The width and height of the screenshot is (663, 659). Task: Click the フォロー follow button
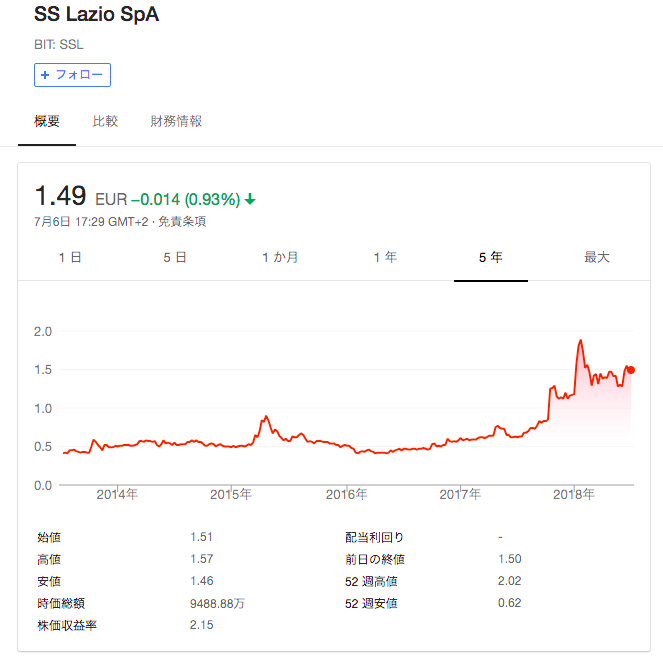(72, 75)
